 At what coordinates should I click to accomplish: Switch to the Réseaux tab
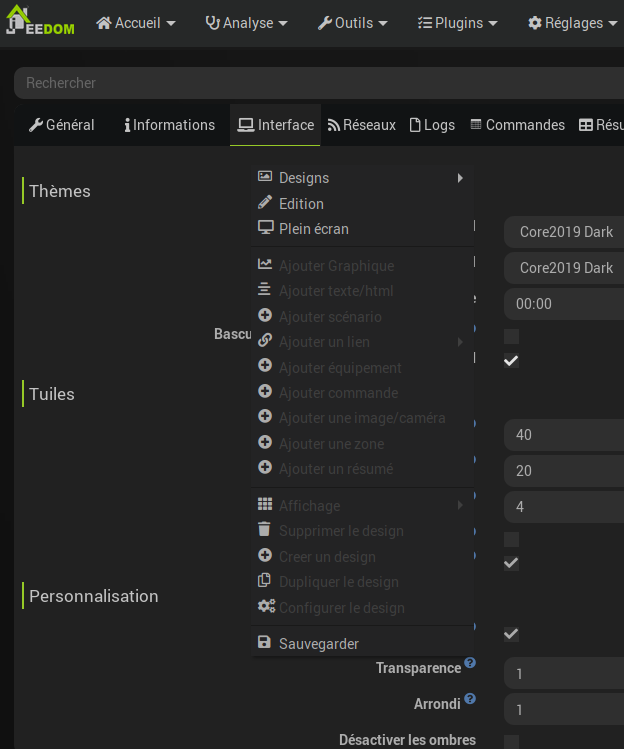tap(361, 125)
